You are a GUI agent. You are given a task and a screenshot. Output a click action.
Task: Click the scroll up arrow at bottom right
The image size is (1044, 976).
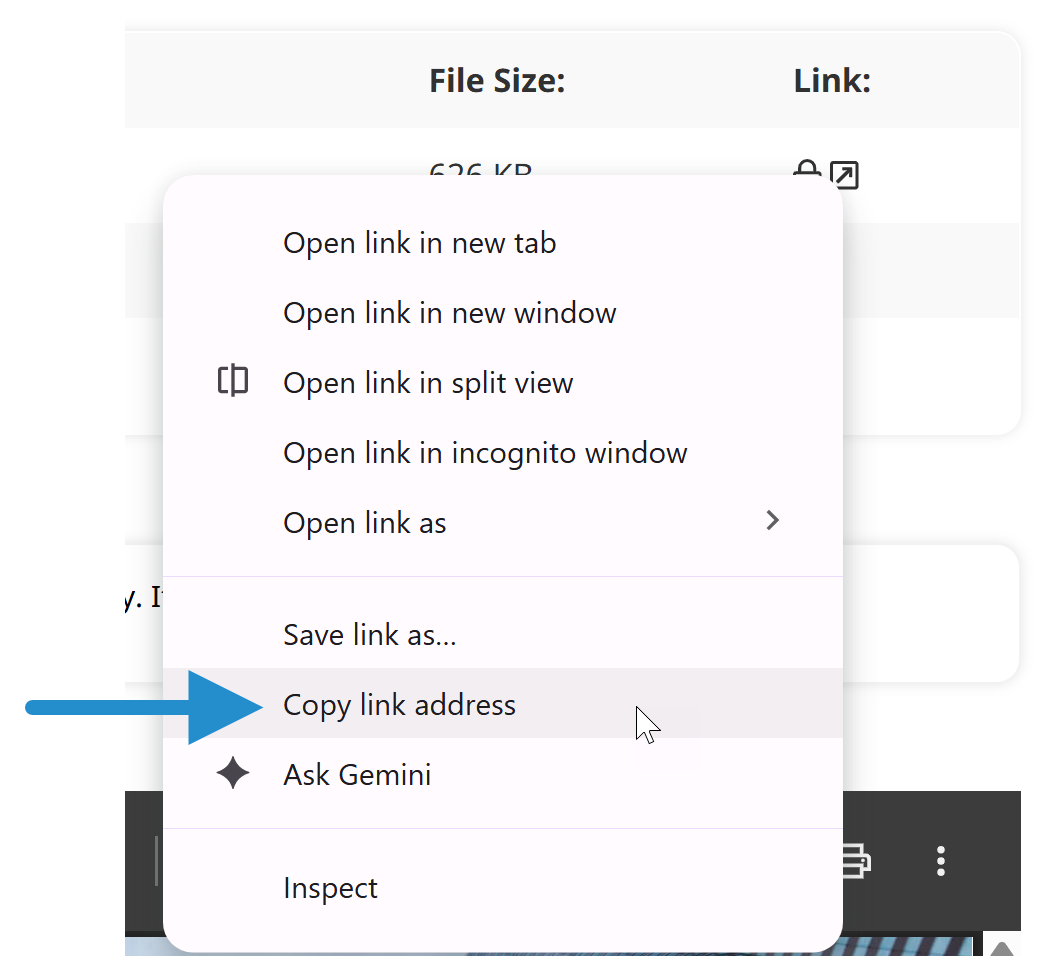(1002, 947)
